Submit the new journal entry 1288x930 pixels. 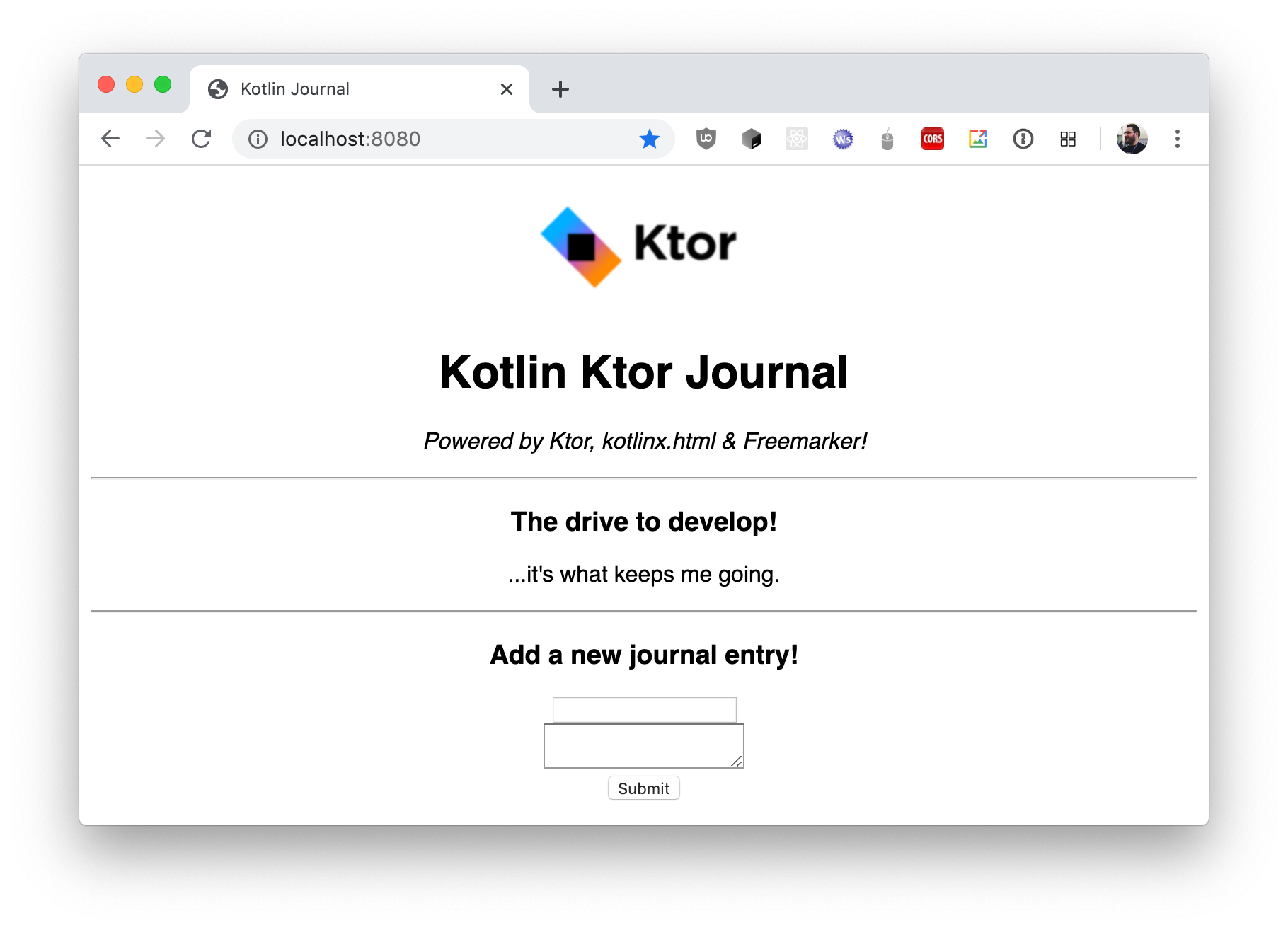click(x=644, y=788)
